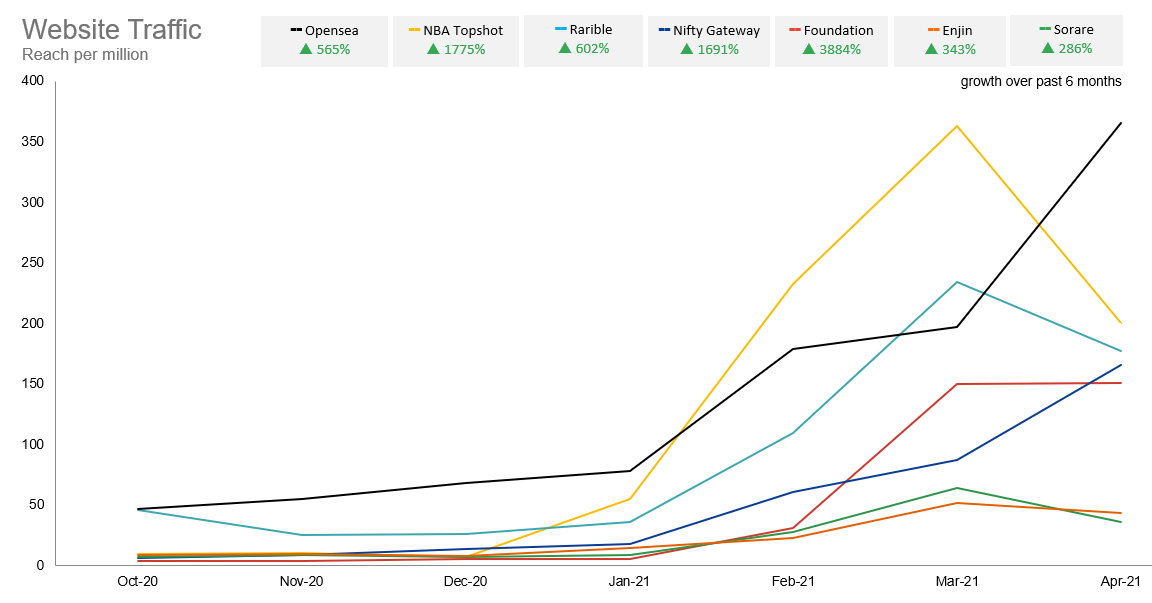
Task: Click the NBA Topshot peak at Mar-21
Action: click(957, 126)
